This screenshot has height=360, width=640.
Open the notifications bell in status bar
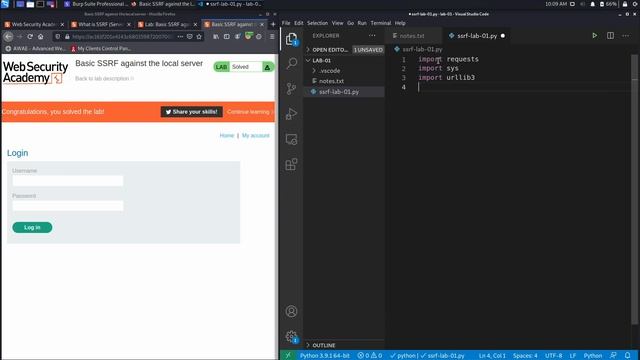(628, 356)
